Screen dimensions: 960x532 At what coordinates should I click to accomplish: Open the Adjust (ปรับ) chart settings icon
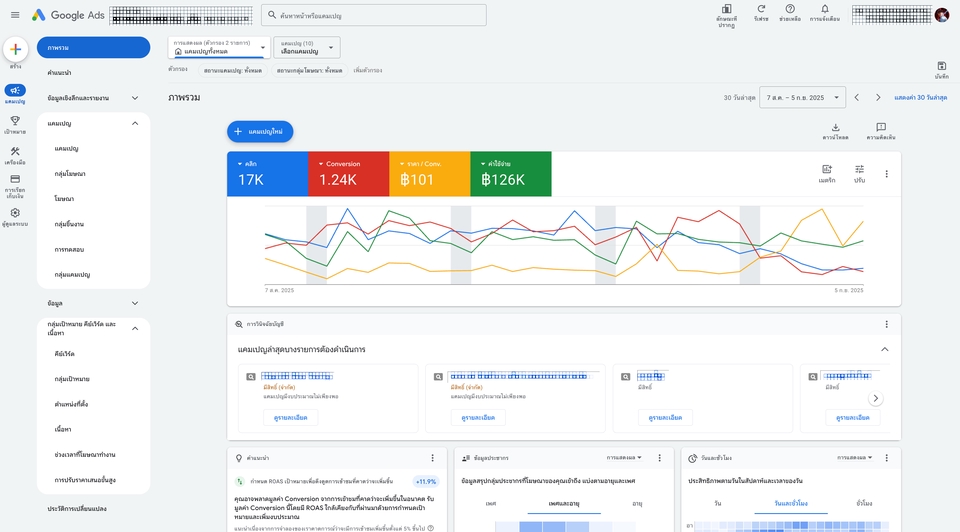click(x=859, y=170)
